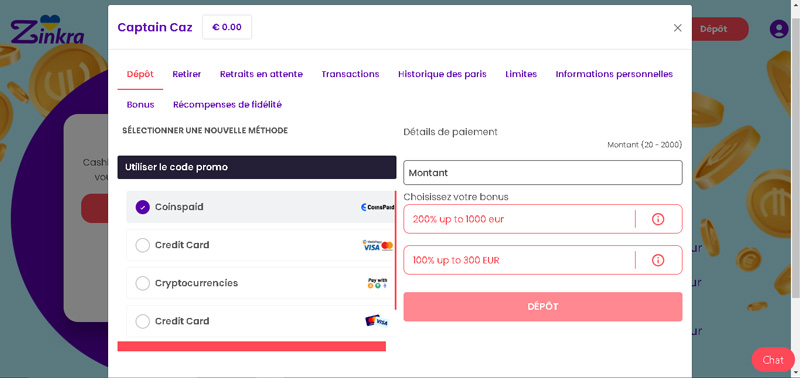This screenshot has width=800, height=378.
Task: Click the Visa Mastercard logo on first Credit Card
Action: coord(378,245)
